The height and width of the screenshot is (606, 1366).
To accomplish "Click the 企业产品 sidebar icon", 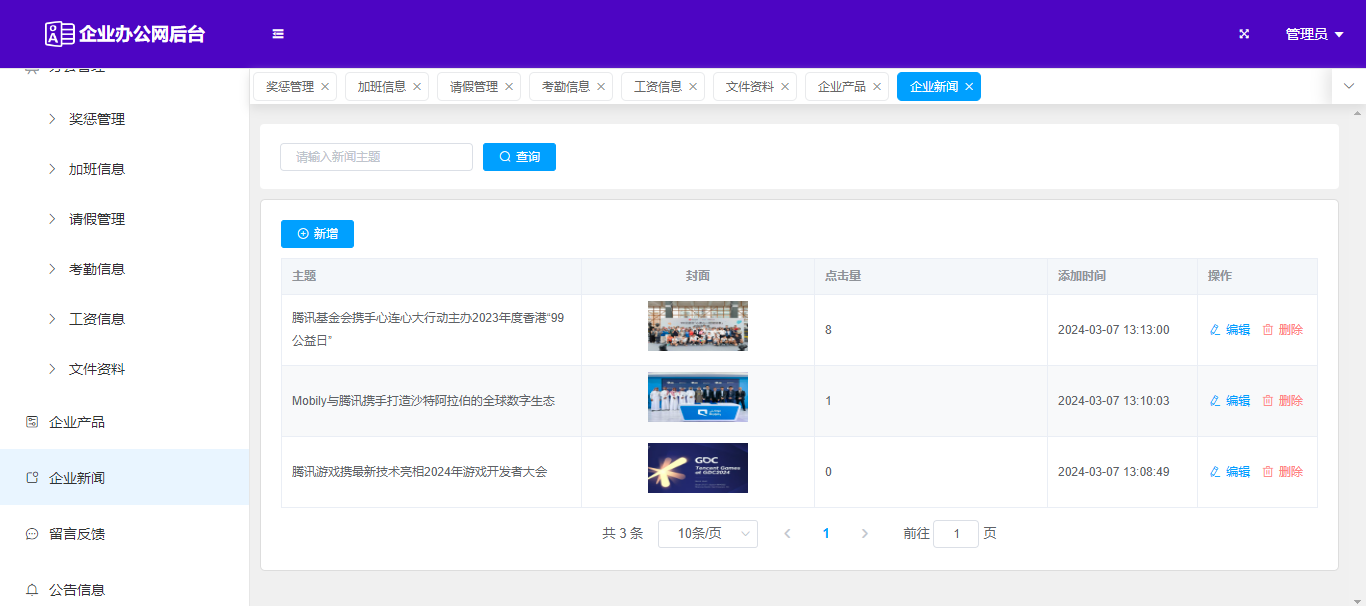I will (32, 422).
